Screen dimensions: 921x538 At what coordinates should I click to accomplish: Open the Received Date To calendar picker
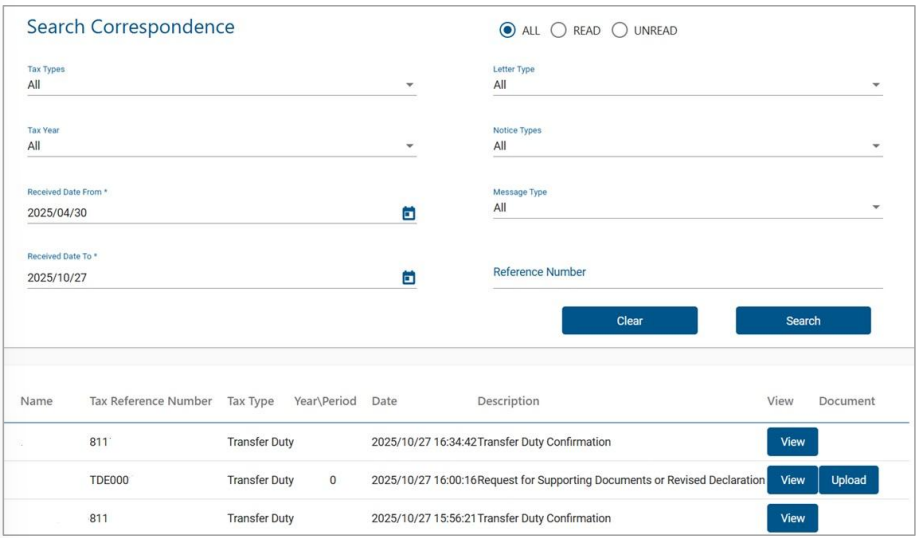[x=408, y=278]
